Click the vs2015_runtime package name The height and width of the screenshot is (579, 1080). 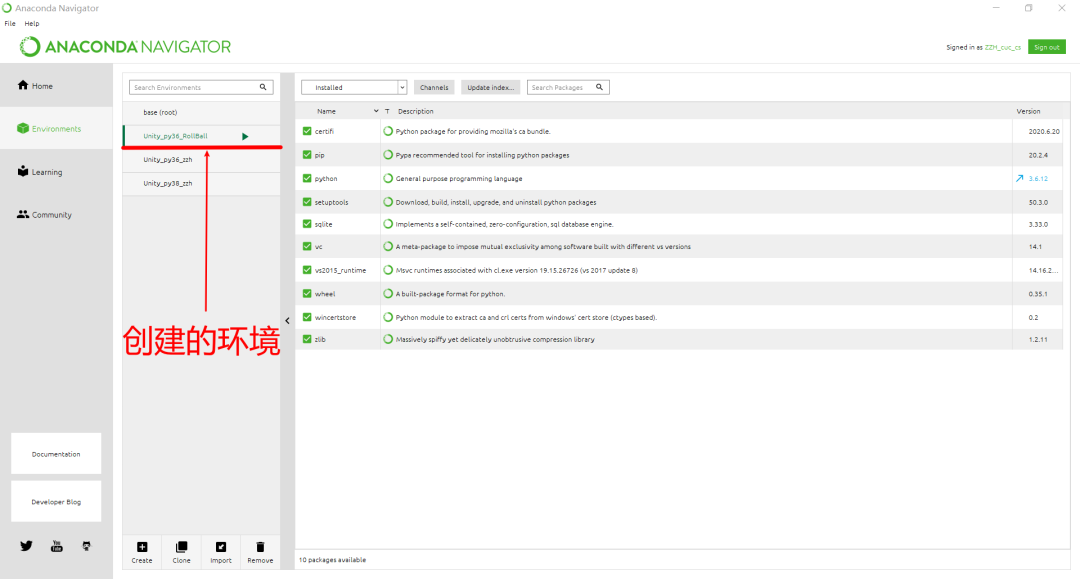click(340, 270)
